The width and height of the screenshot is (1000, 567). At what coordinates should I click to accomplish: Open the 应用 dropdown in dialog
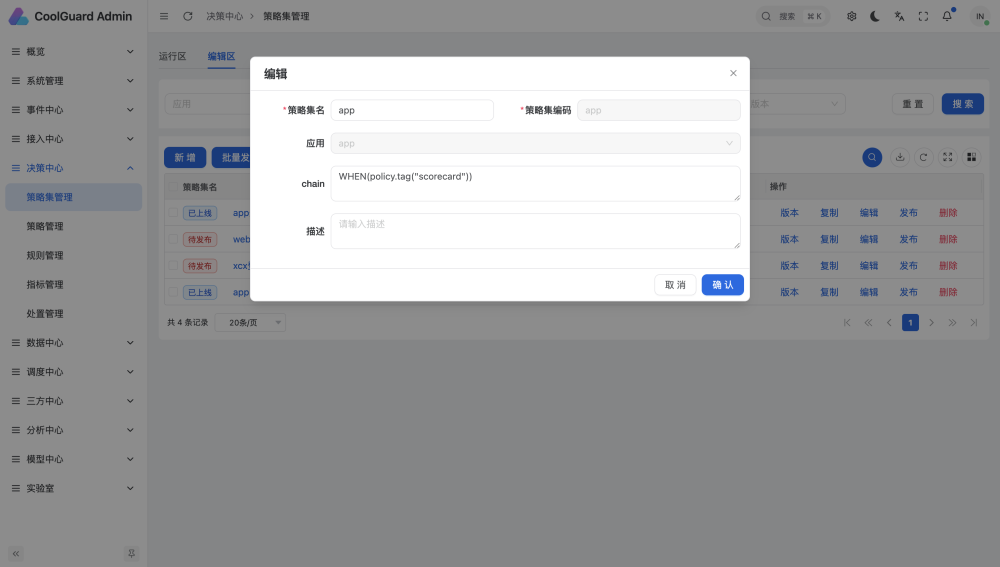(535, 144)
